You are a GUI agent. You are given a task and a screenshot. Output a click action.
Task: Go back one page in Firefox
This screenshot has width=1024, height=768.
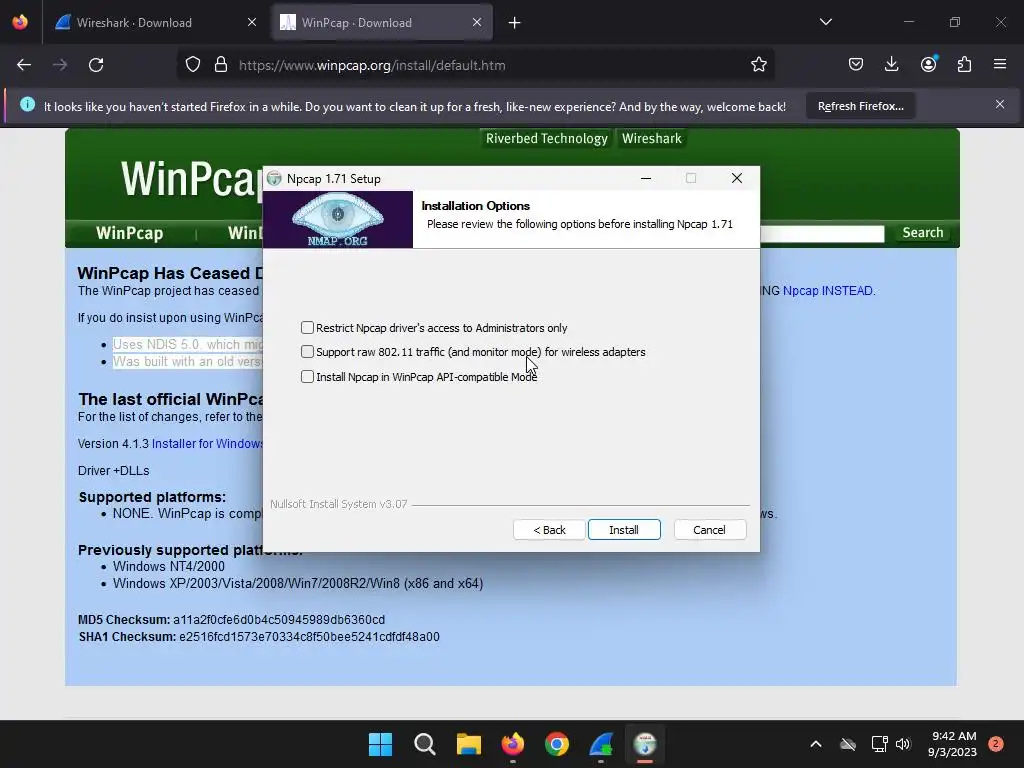pyautogui.click(x=24, y=65)
